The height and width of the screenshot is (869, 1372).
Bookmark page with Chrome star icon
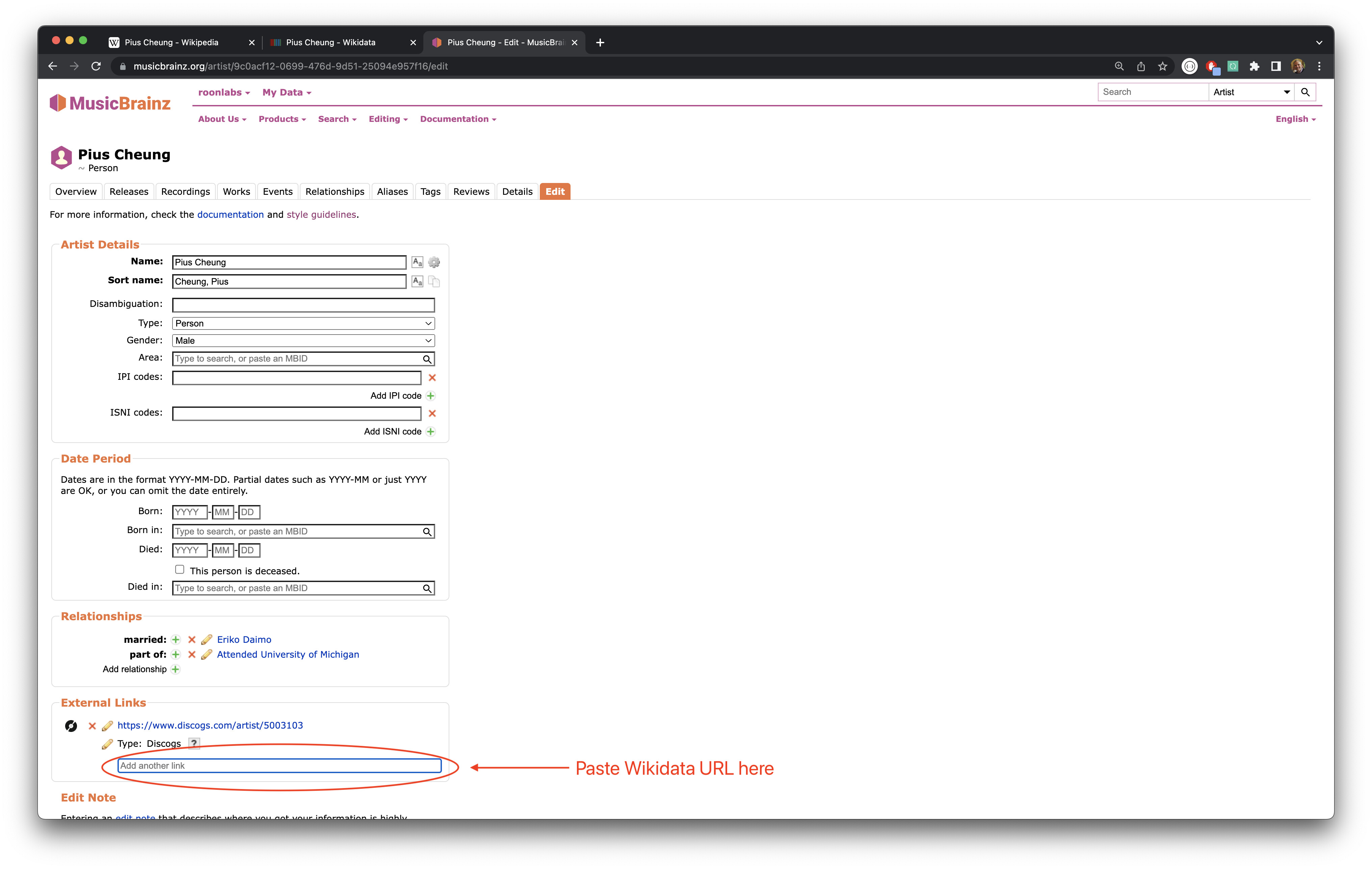click(1162, 66)
